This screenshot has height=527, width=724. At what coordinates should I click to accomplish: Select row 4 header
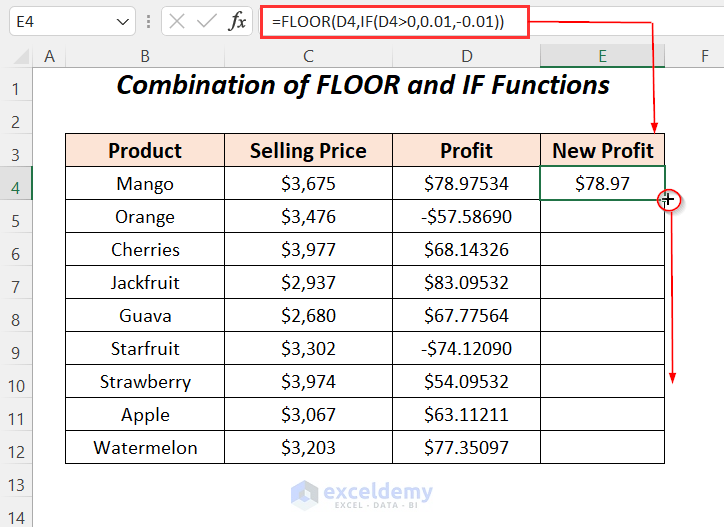pyautogui.click(x=16, y=184)
